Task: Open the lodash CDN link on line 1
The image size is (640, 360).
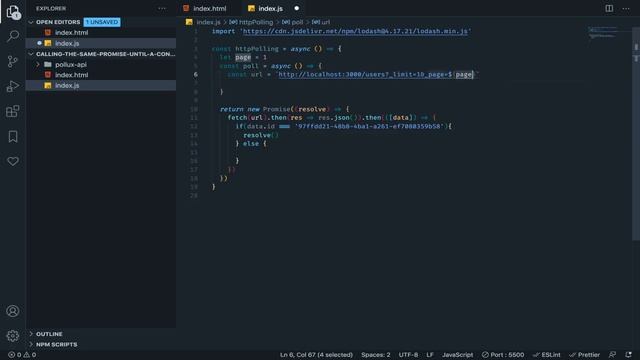Action: (355, 31)
